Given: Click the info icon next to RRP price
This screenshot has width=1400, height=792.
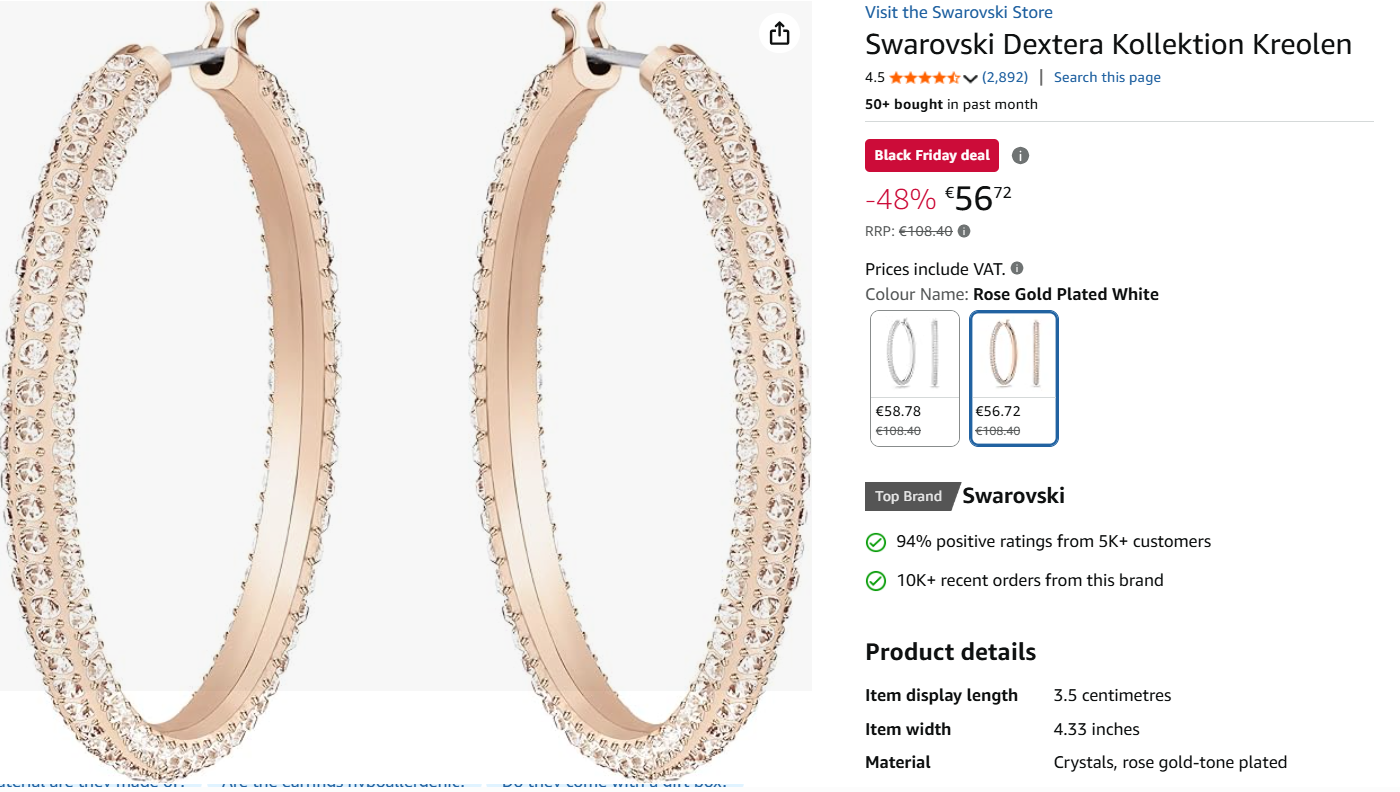Looking at the screenshot, I should pyautogui.click(x=964, y=231).
